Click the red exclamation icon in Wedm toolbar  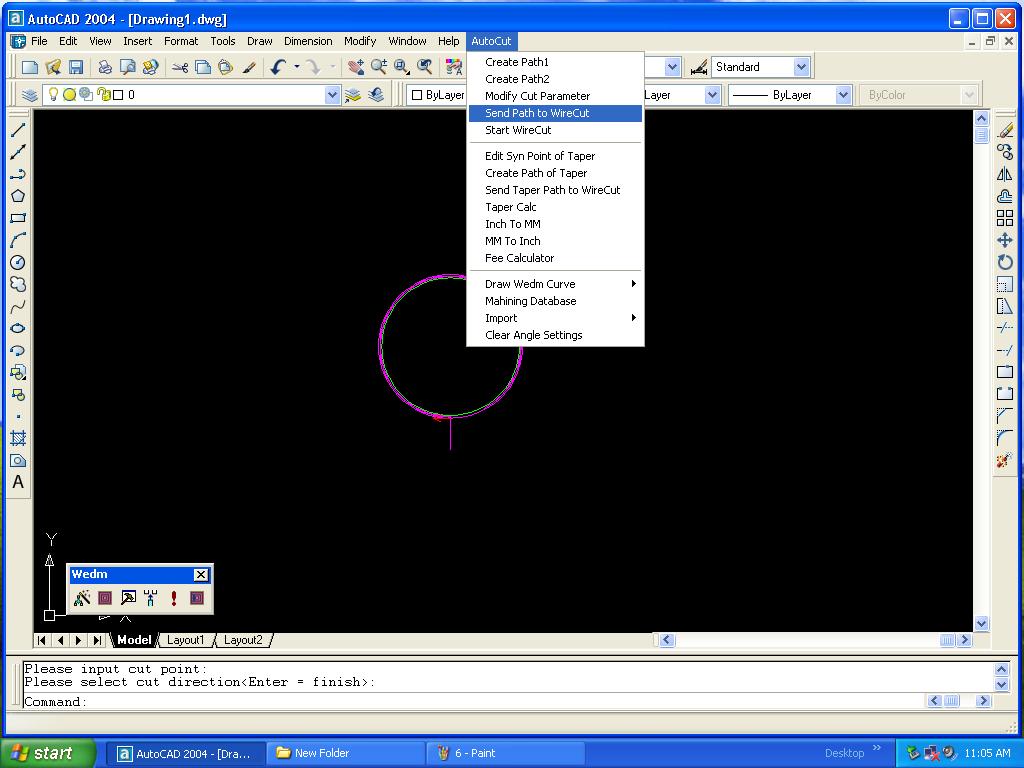[x=174, y=598]
